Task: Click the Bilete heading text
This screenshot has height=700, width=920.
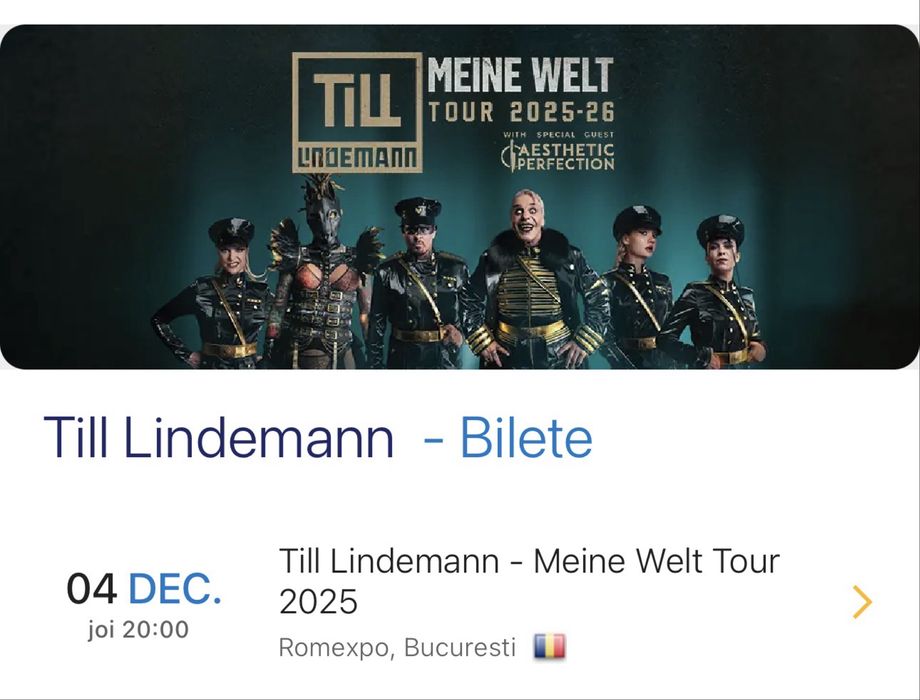Action: [526, 438]
